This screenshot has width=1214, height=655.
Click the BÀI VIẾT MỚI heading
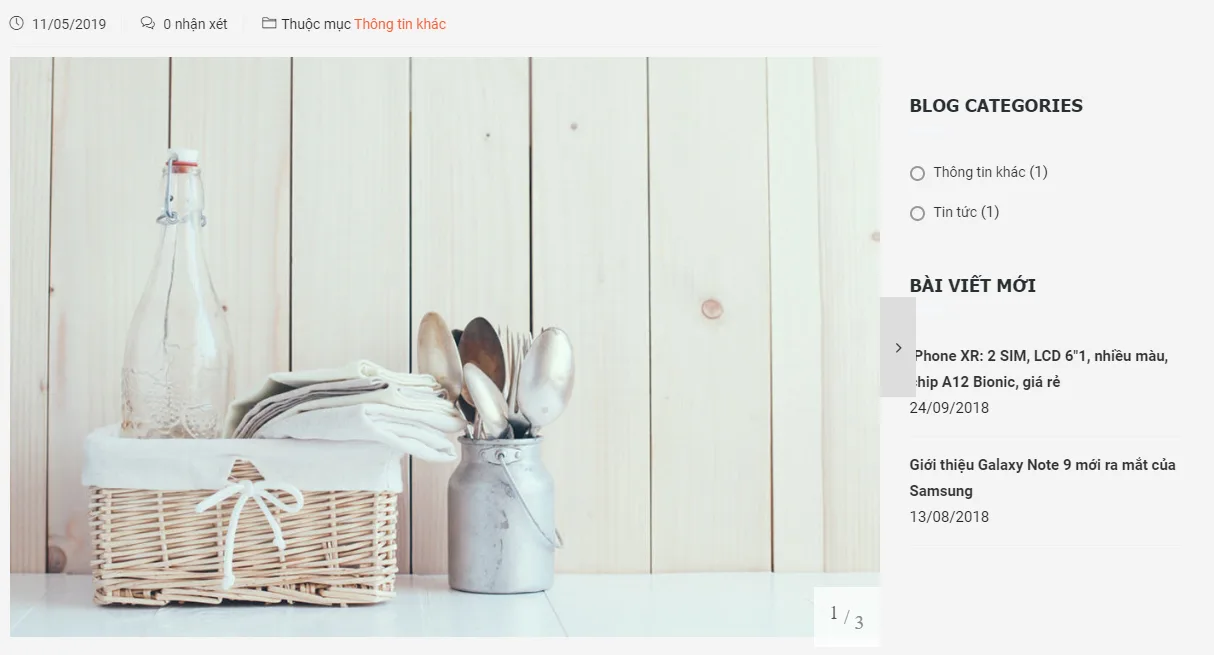[973, 285]
